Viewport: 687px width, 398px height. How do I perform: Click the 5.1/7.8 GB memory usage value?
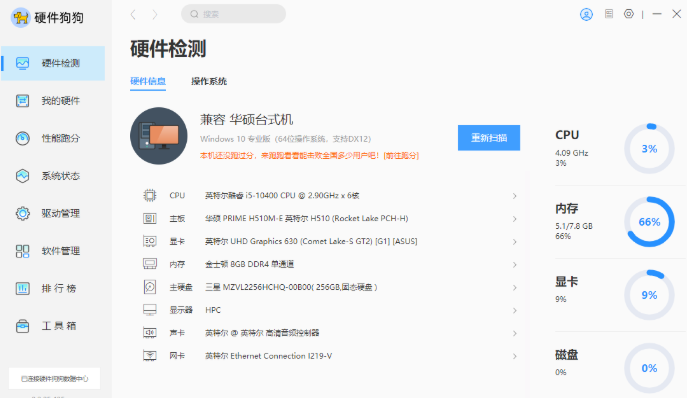[x=574, y=226]
